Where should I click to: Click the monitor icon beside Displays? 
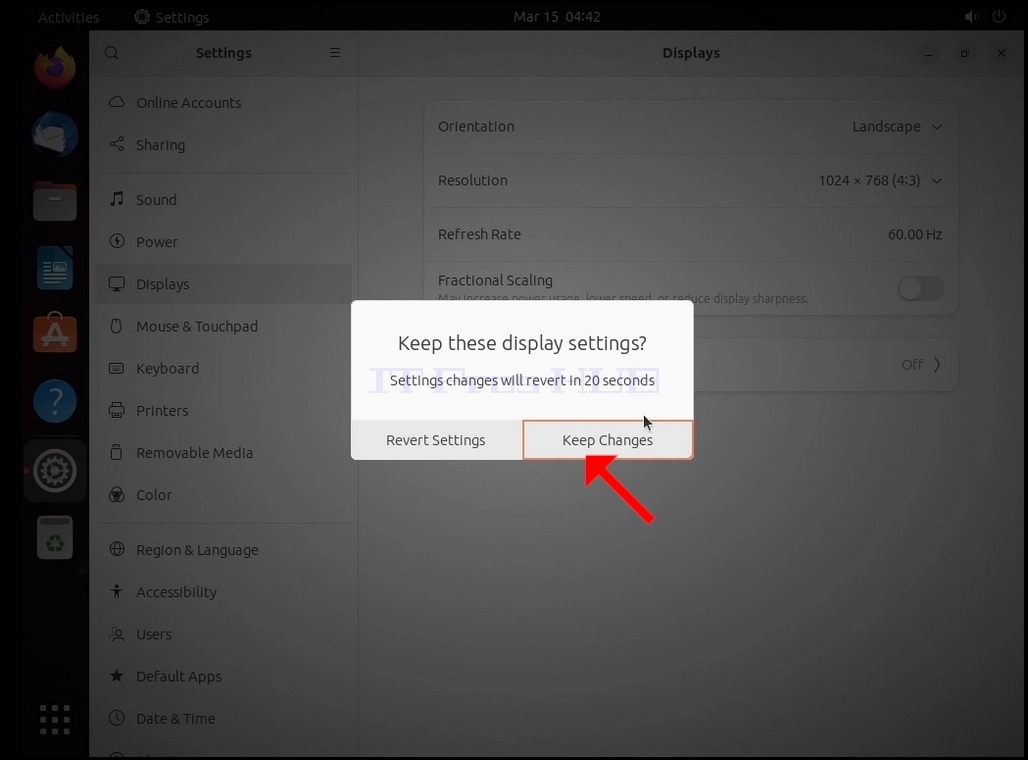click(117, 284)
